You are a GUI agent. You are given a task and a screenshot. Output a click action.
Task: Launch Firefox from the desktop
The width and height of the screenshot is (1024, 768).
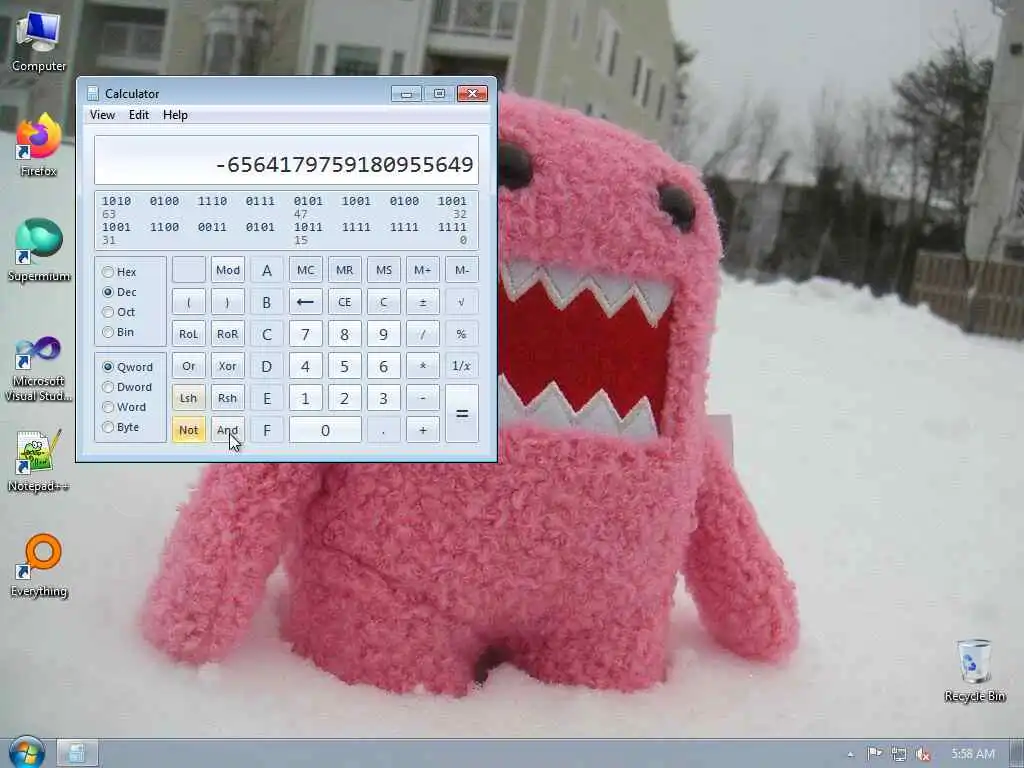pyautogui.click(x=39, y=146)
